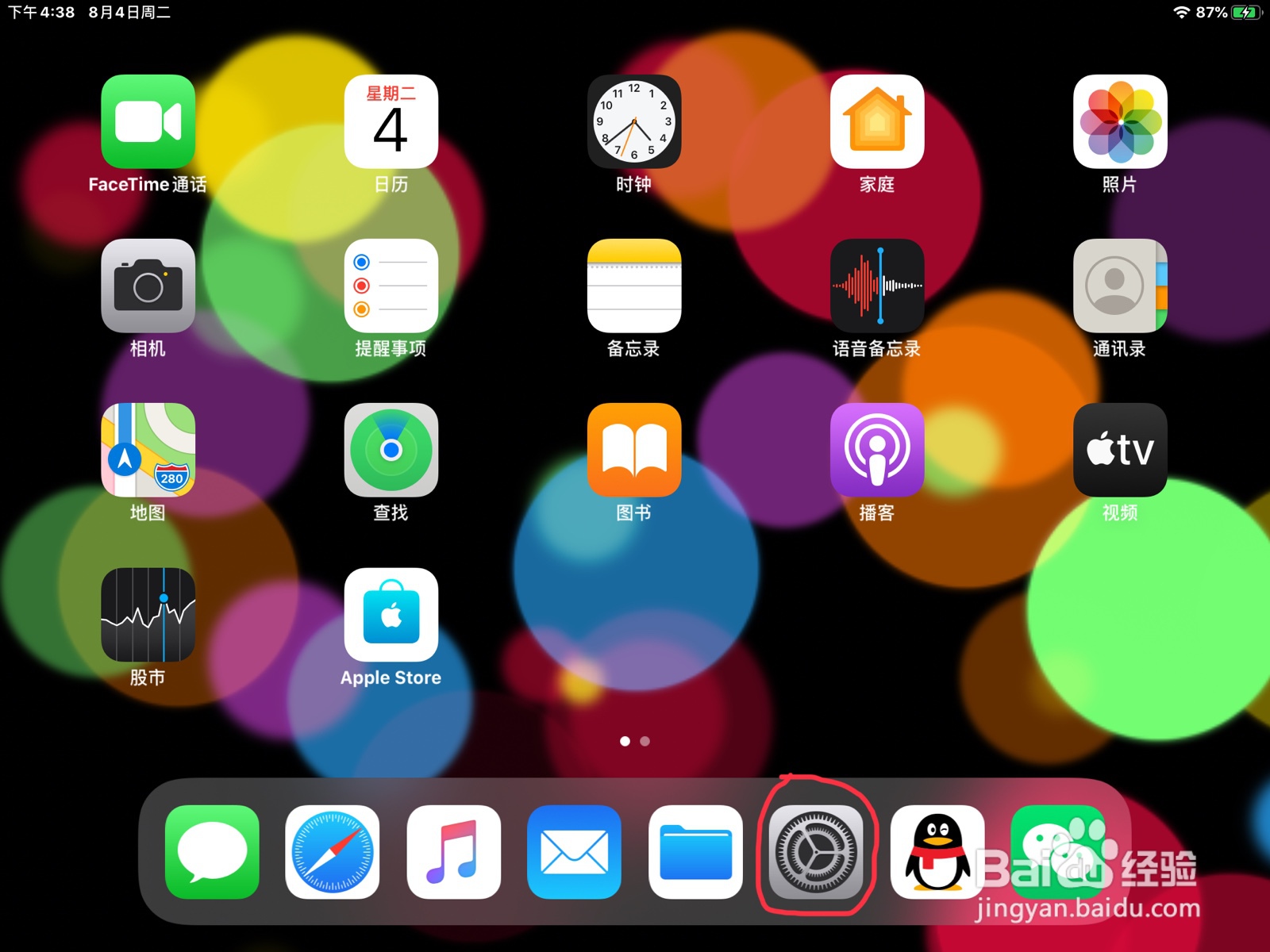Launch the Apple TV (视频) app
Screen dimensions: 1270x952
[x=1120, y=450]
